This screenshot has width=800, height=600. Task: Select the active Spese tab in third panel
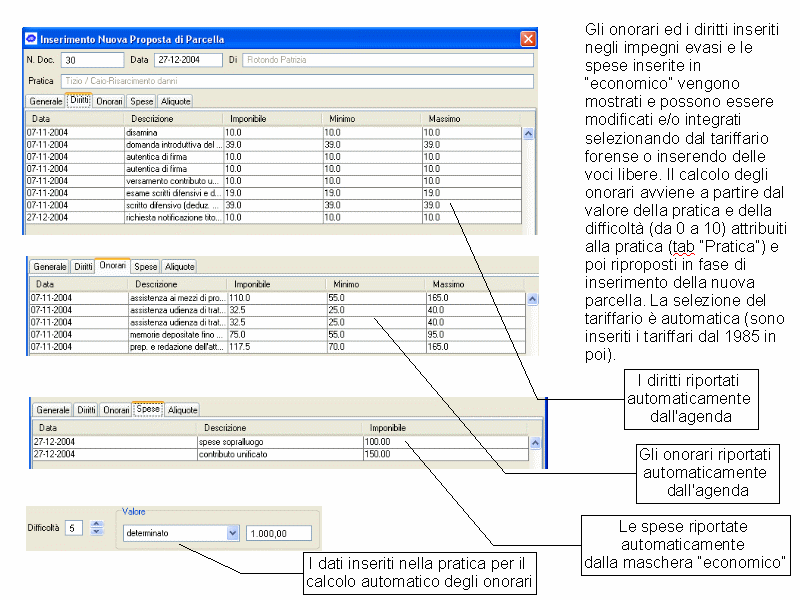pyautogui.click(x=148, y=409)
